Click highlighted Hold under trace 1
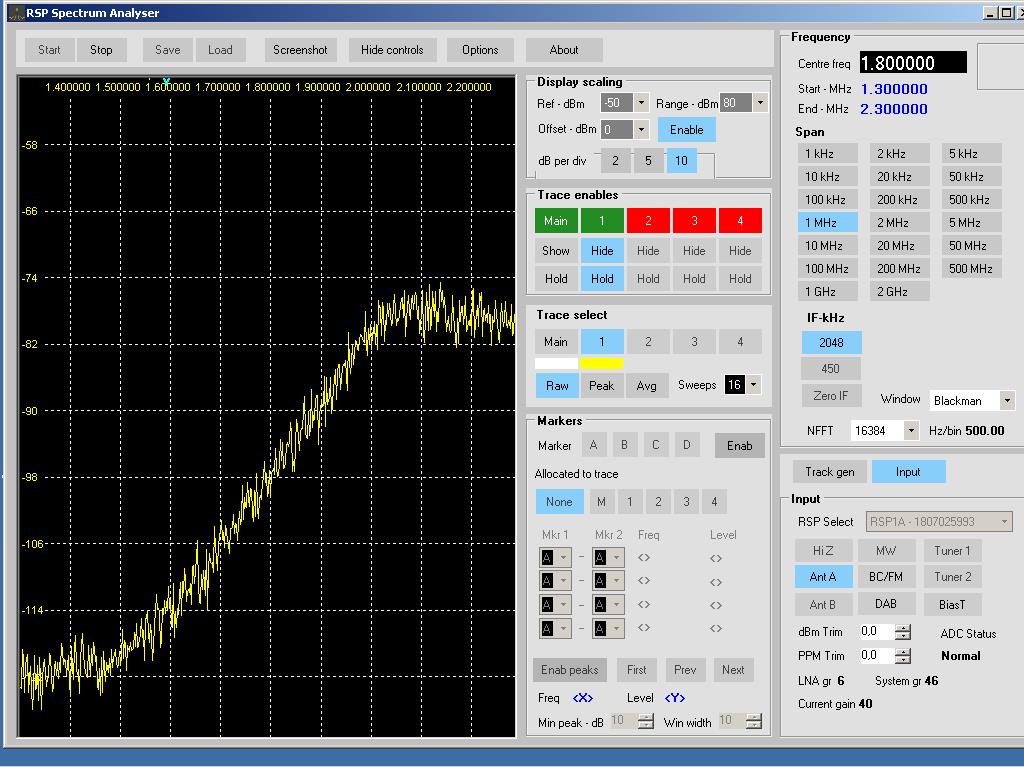This screenshot has width=1024, height=768. (x=602, y=279)
